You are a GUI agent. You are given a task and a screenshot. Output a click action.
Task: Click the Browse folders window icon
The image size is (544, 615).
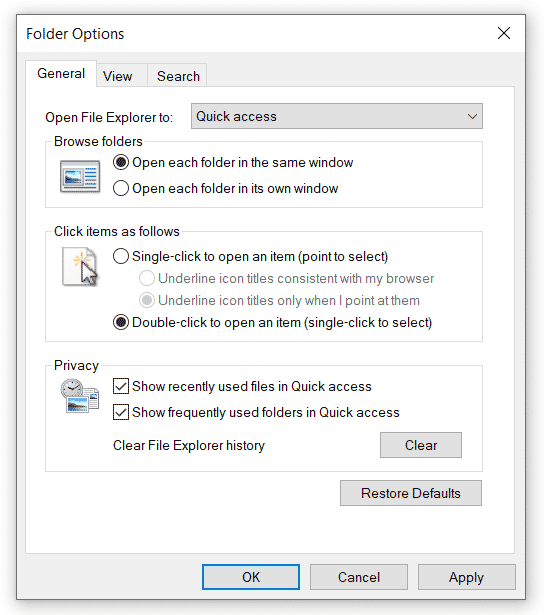click(x=80, y=176)
